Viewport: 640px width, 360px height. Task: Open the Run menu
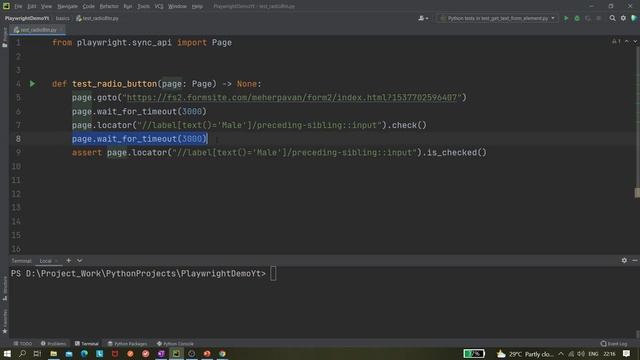pos(128,6)
